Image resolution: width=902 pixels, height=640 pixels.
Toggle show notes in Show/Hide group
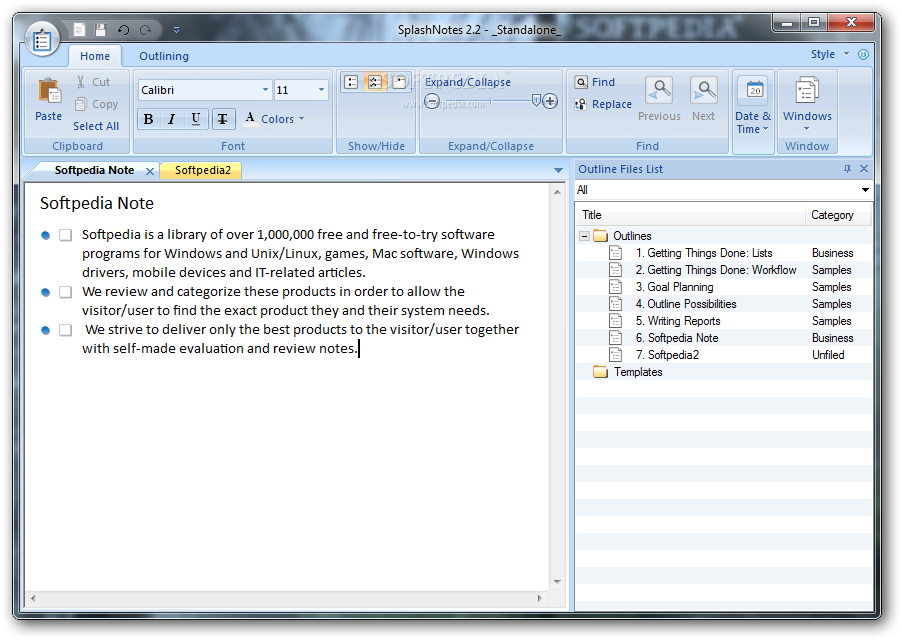point(399,82)
